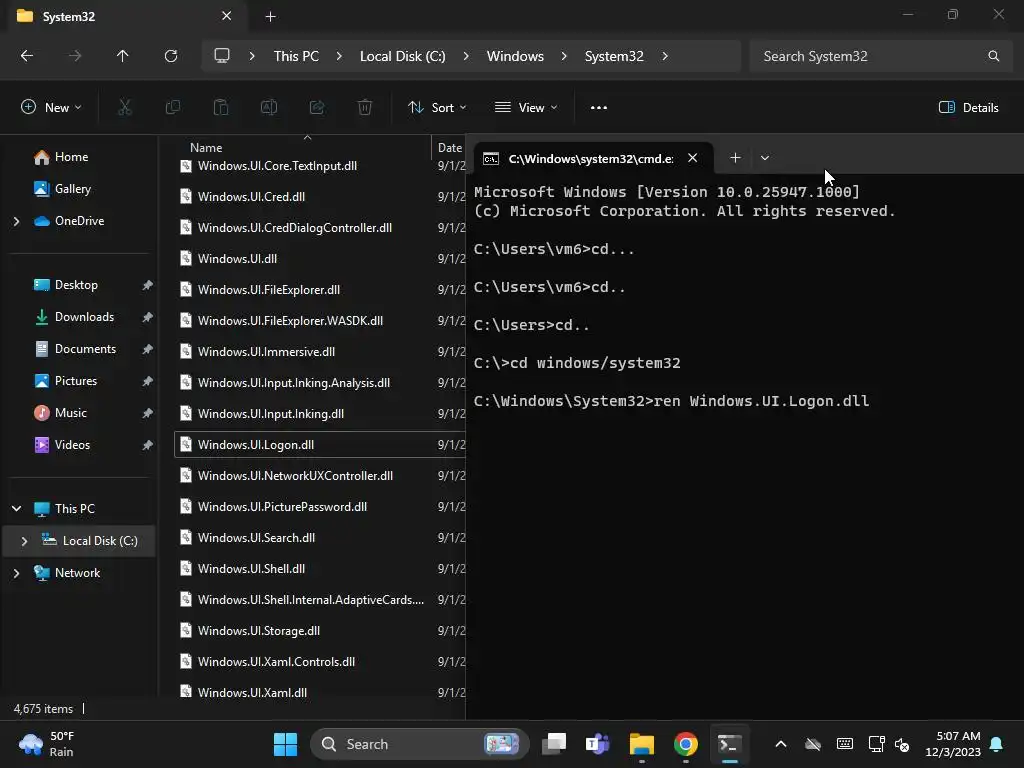Sort by the Name column header
This screenshot has height=768, width=1024.
click(206, 148)
